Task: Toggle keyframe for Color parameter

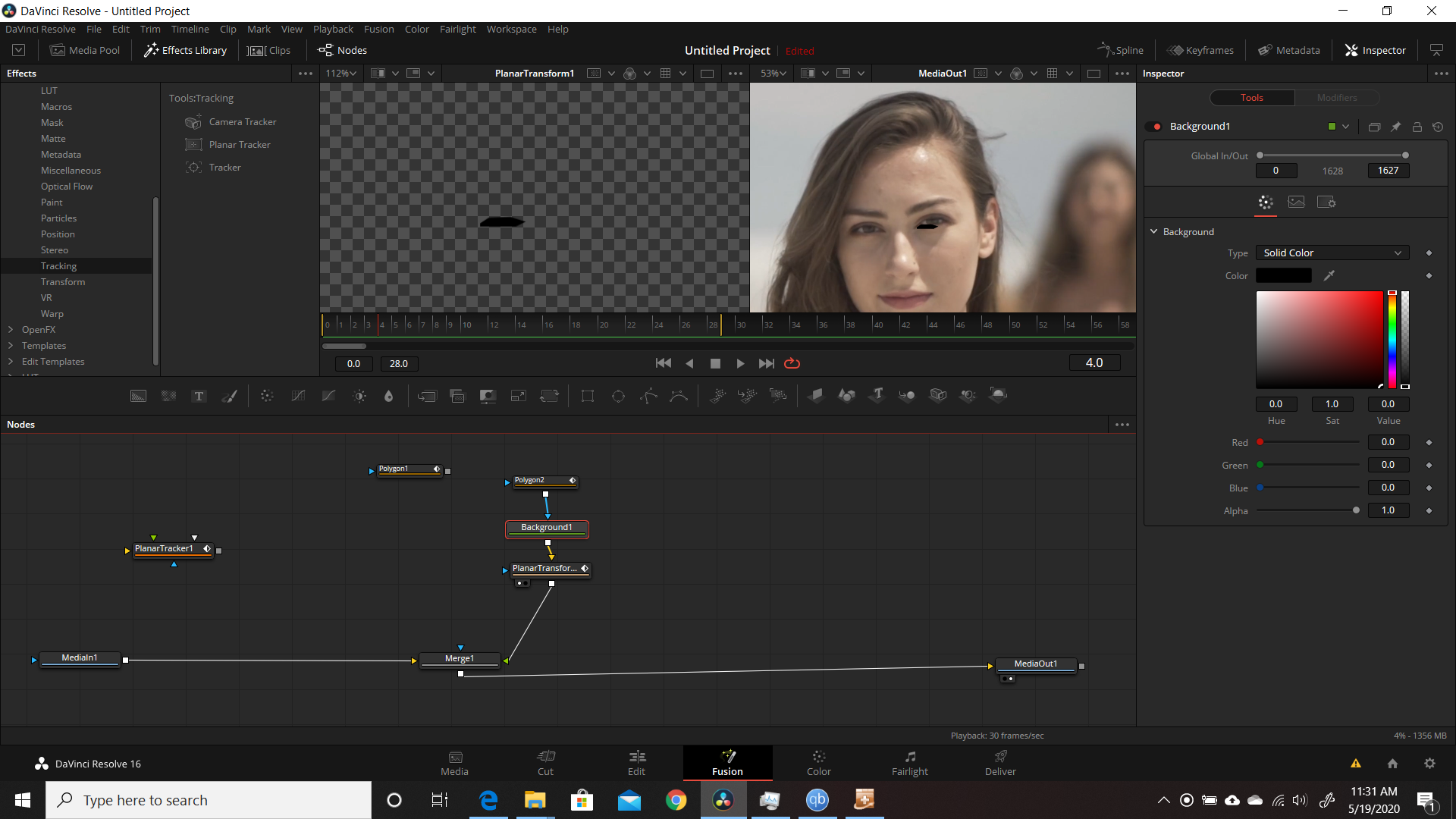Action: click(1429, 276)
